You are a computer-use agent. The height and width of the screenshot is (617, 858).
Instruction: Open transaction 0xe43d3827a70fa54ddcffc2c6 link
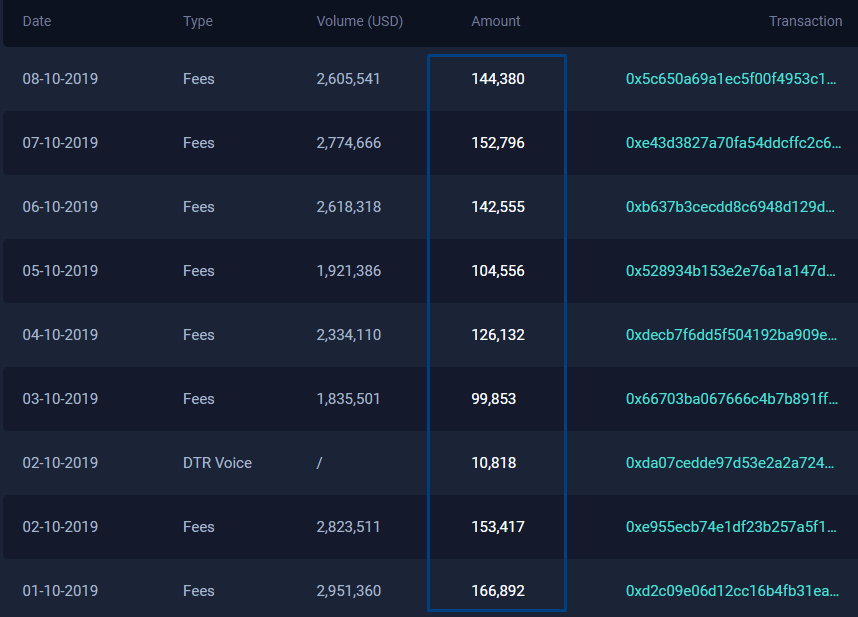click(x=733, y=143)
